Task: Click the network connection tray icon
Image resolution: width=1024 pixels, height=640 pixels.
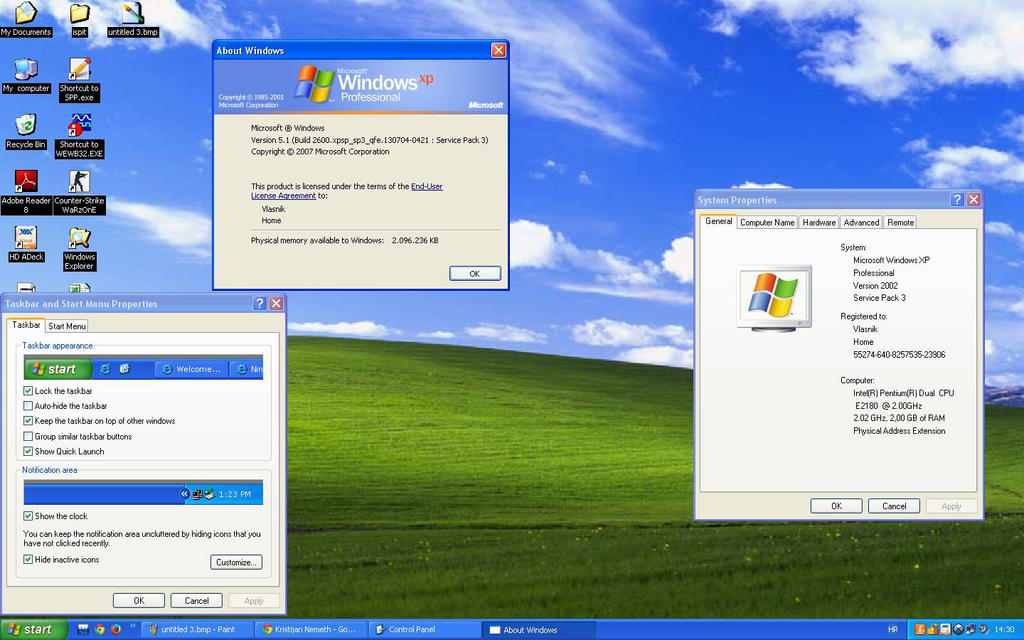Action: [x=970, y=630]
